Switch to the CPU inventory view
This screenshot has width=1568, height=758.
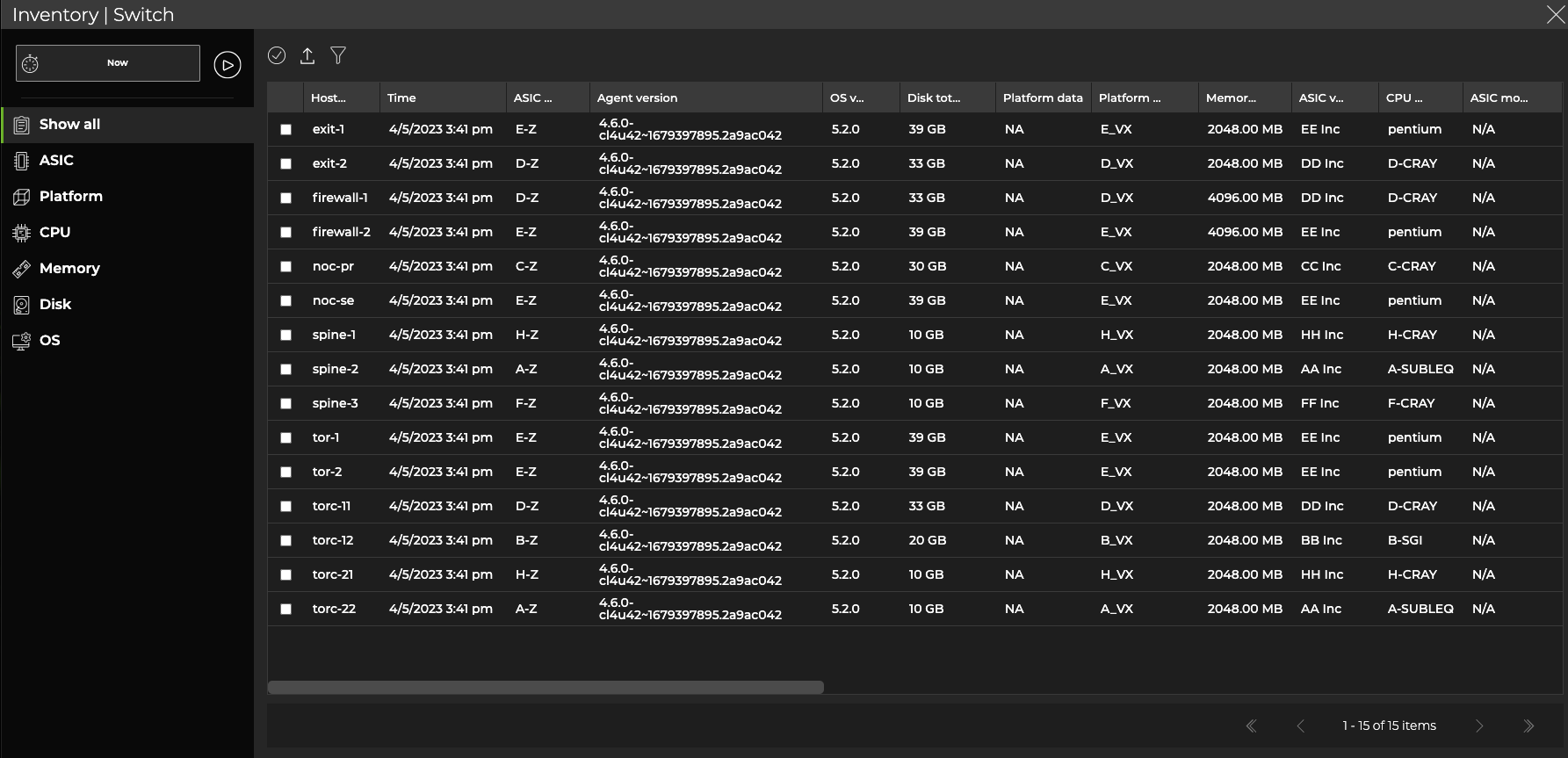54,233
